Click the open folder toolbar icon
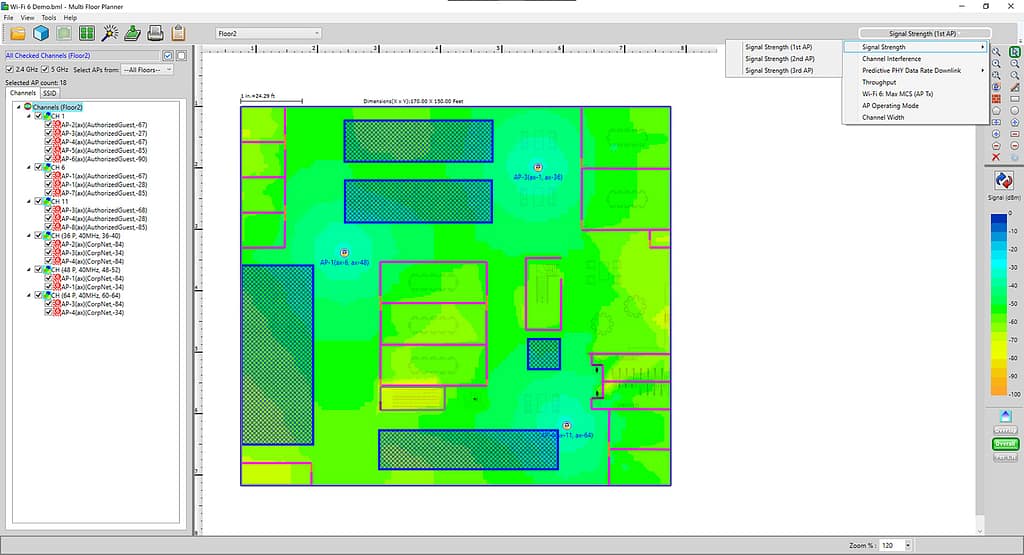This screenshot has width=1024, height=555. (x=18, y=33)
